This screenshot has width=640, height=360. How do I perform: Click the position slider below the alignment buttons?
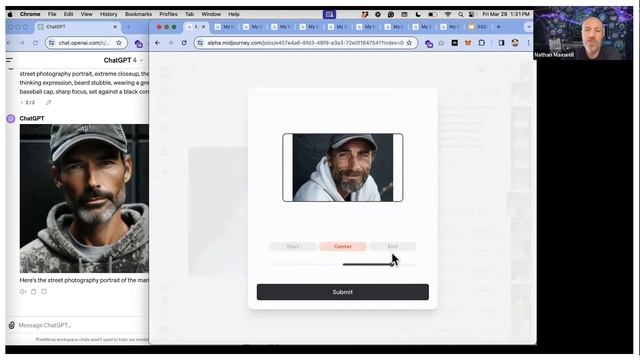(342, 264)
